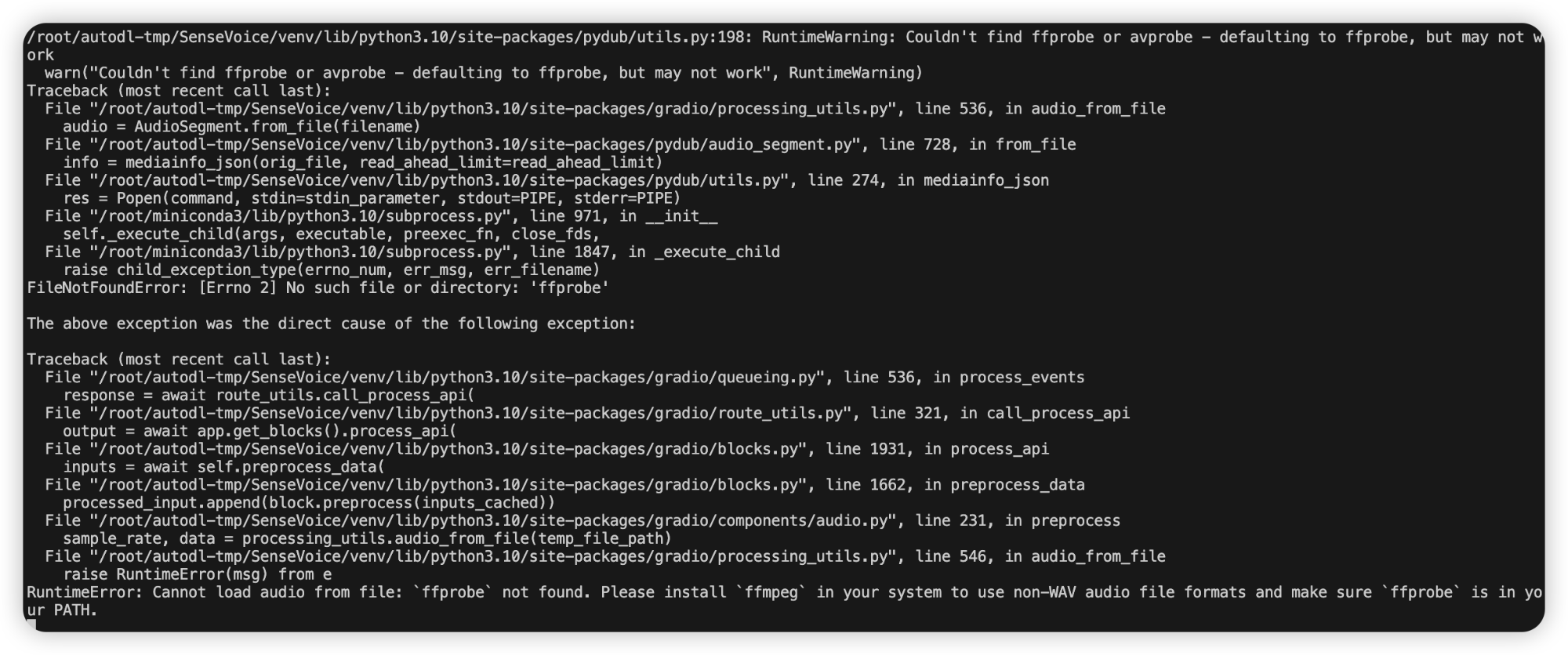Screen dimensions: 1568x655
Task: Click the "raise RuntimeError(msg) from e" line
Action: point(198,575)
